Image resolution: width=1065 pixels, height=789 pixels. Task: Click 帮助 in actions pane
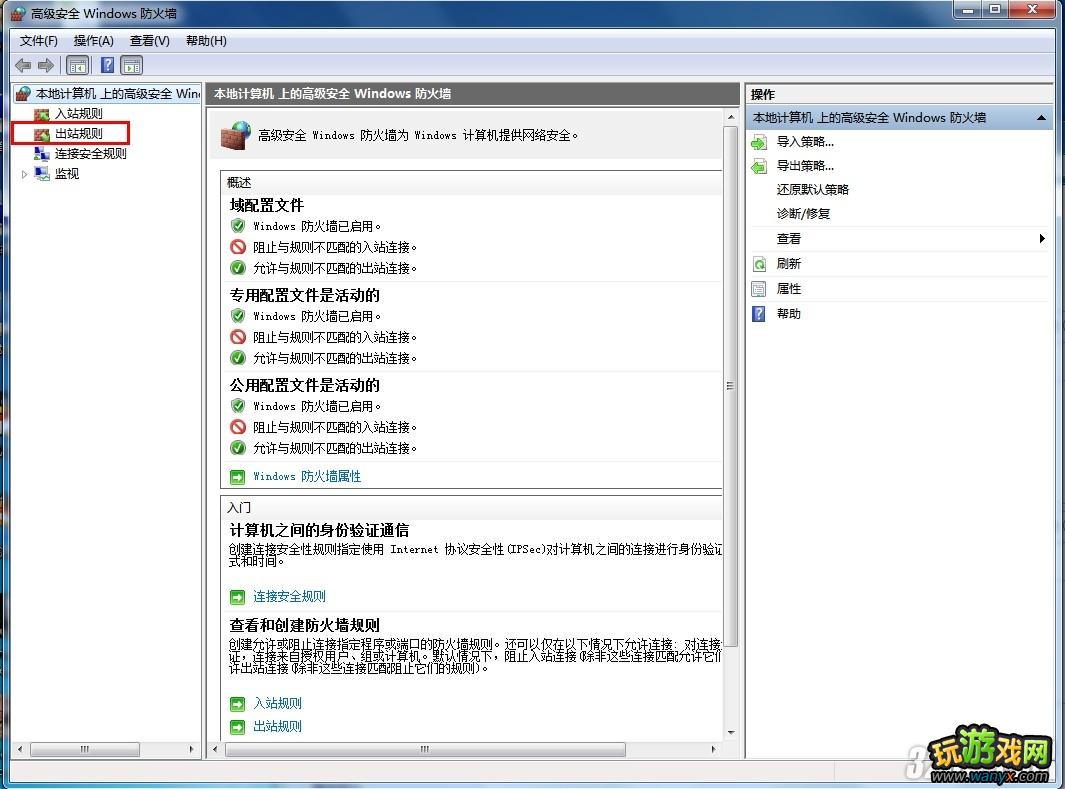(x=789, y=314)
